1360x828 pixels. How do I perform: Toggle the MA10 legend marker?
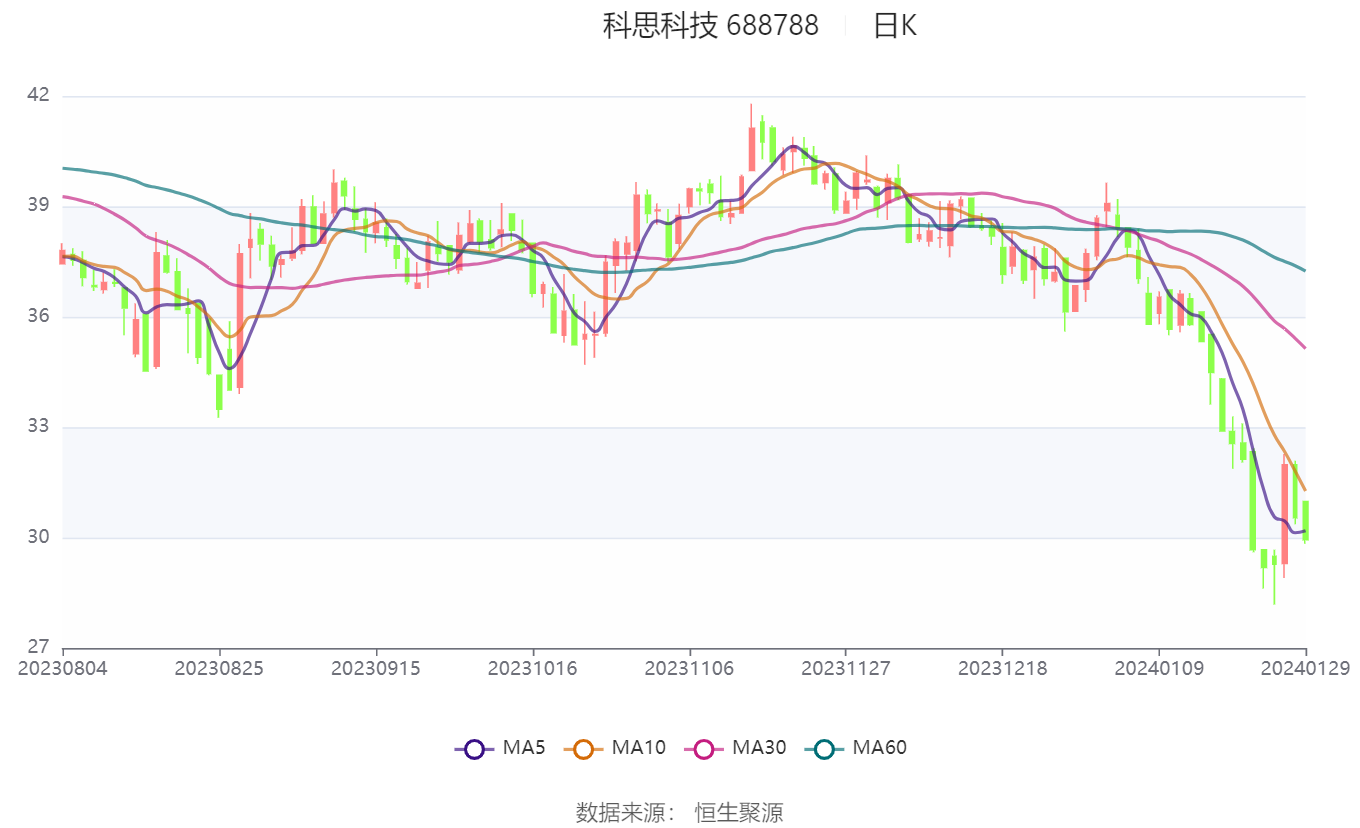coord(584,748)
